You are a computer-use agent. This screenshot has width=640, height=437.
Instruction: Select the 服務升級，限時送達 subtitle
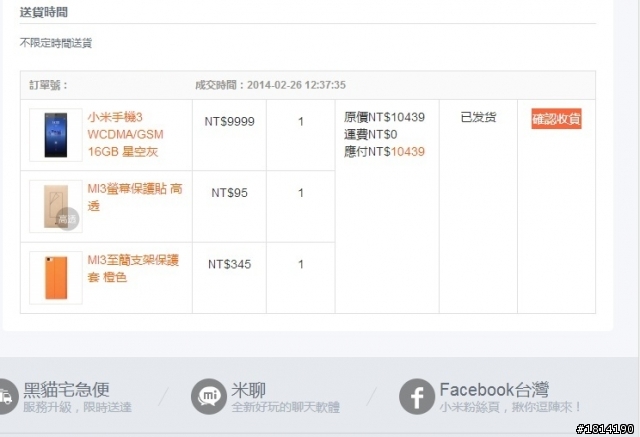pyautogui.click(x=78, y=407)
